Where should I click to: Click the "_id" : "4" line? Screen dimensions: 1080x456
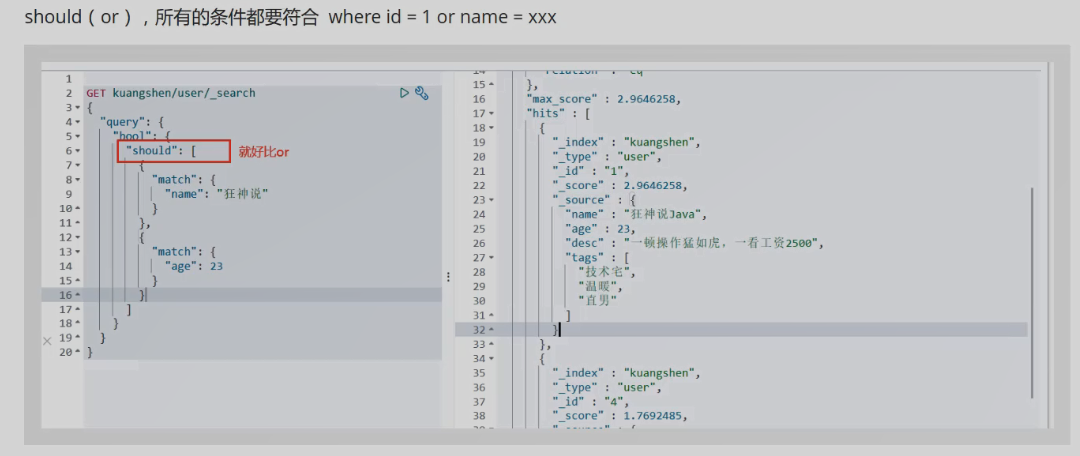(592, 402)
